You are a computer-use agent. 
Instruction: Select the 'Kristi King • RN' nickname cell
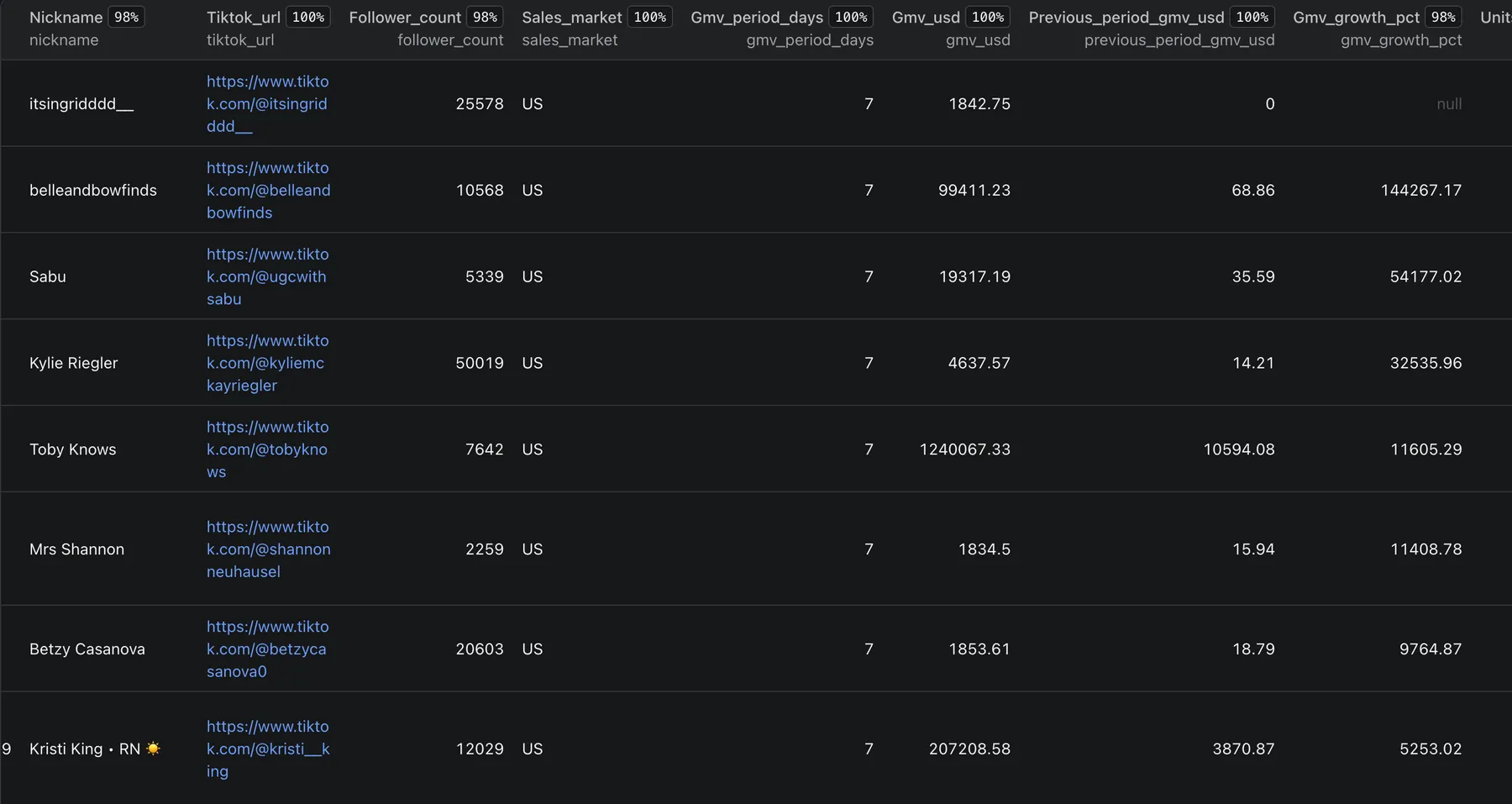pos(95,749)
